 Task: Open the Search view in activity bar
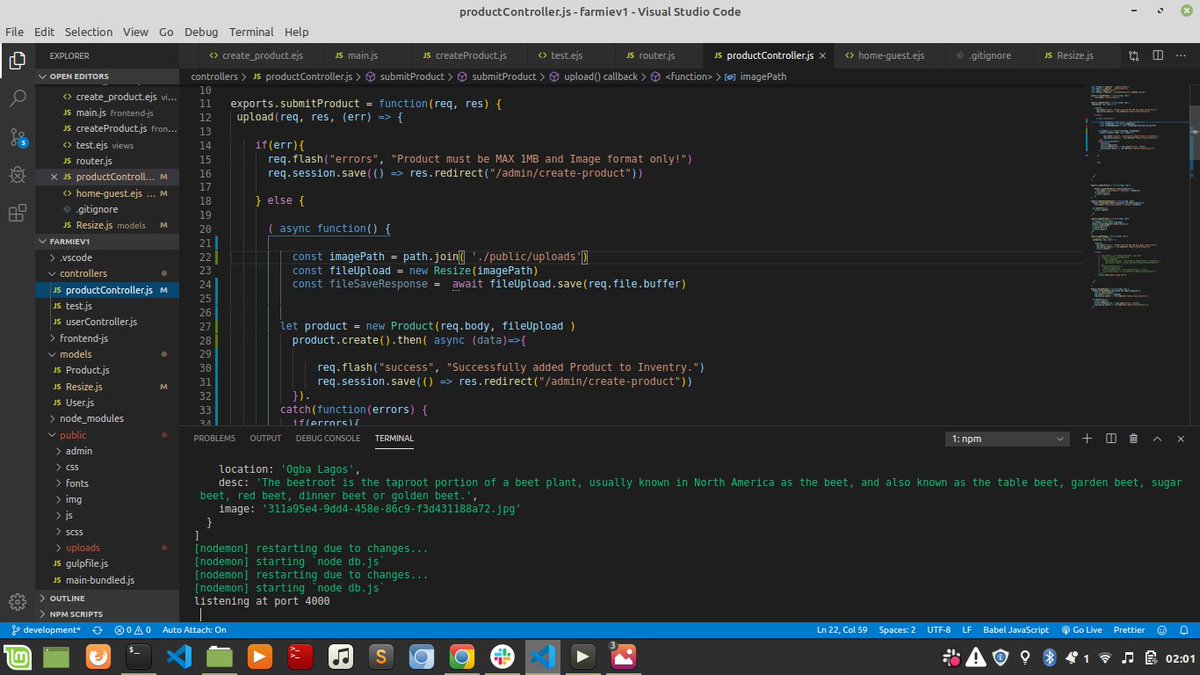pyautogui.click(x=17, y=99)
